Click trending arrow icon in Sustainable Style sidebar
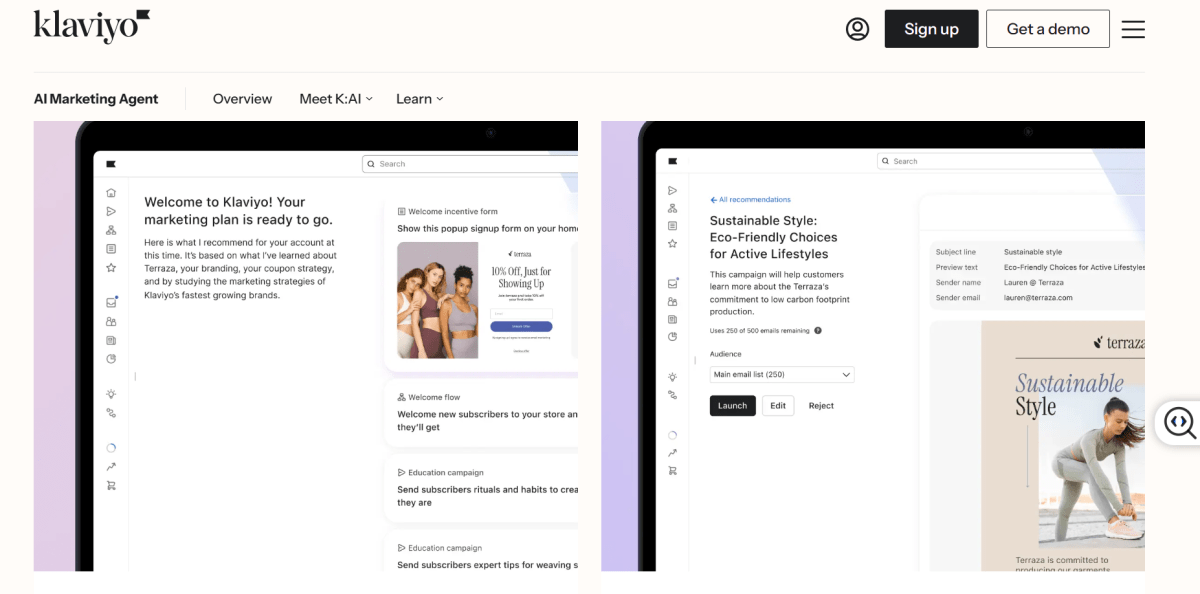This screenshot has width=1200, height=594. click(x=673, y=453)
